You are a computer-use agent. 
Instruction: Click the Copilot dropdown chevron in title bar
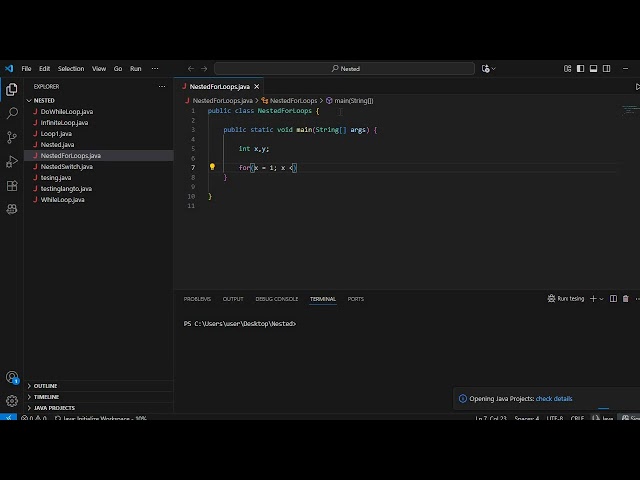493,69
